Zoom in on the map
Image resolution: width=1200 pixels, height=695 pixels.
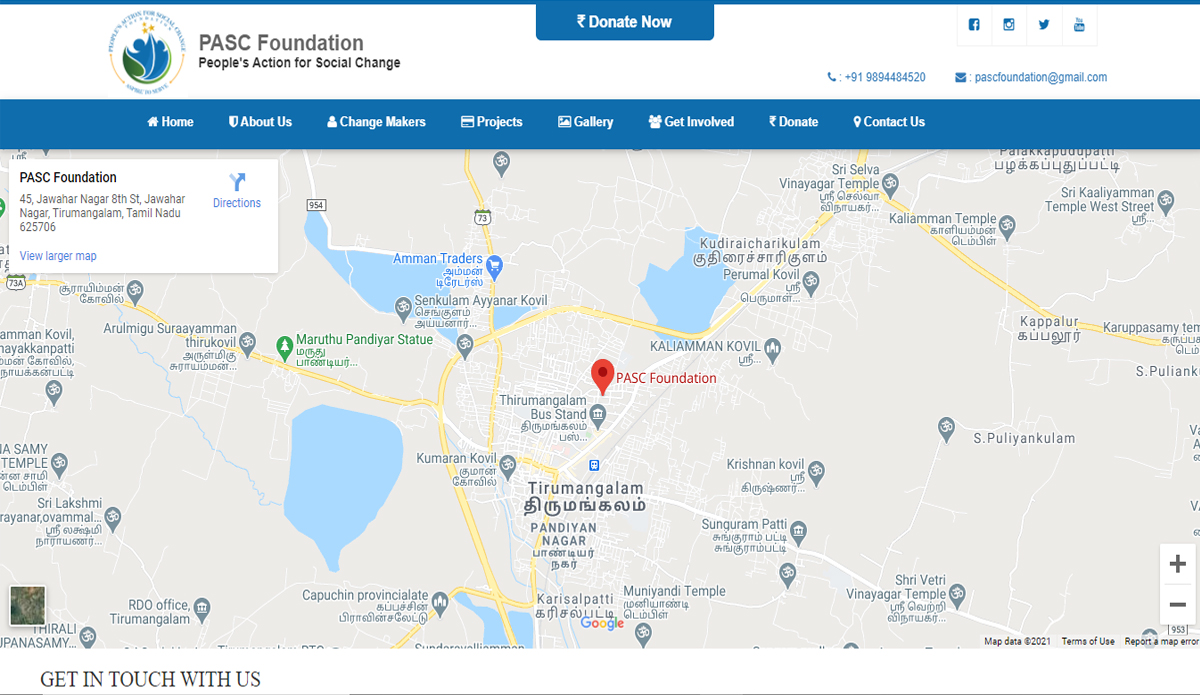coord(1177,564)
